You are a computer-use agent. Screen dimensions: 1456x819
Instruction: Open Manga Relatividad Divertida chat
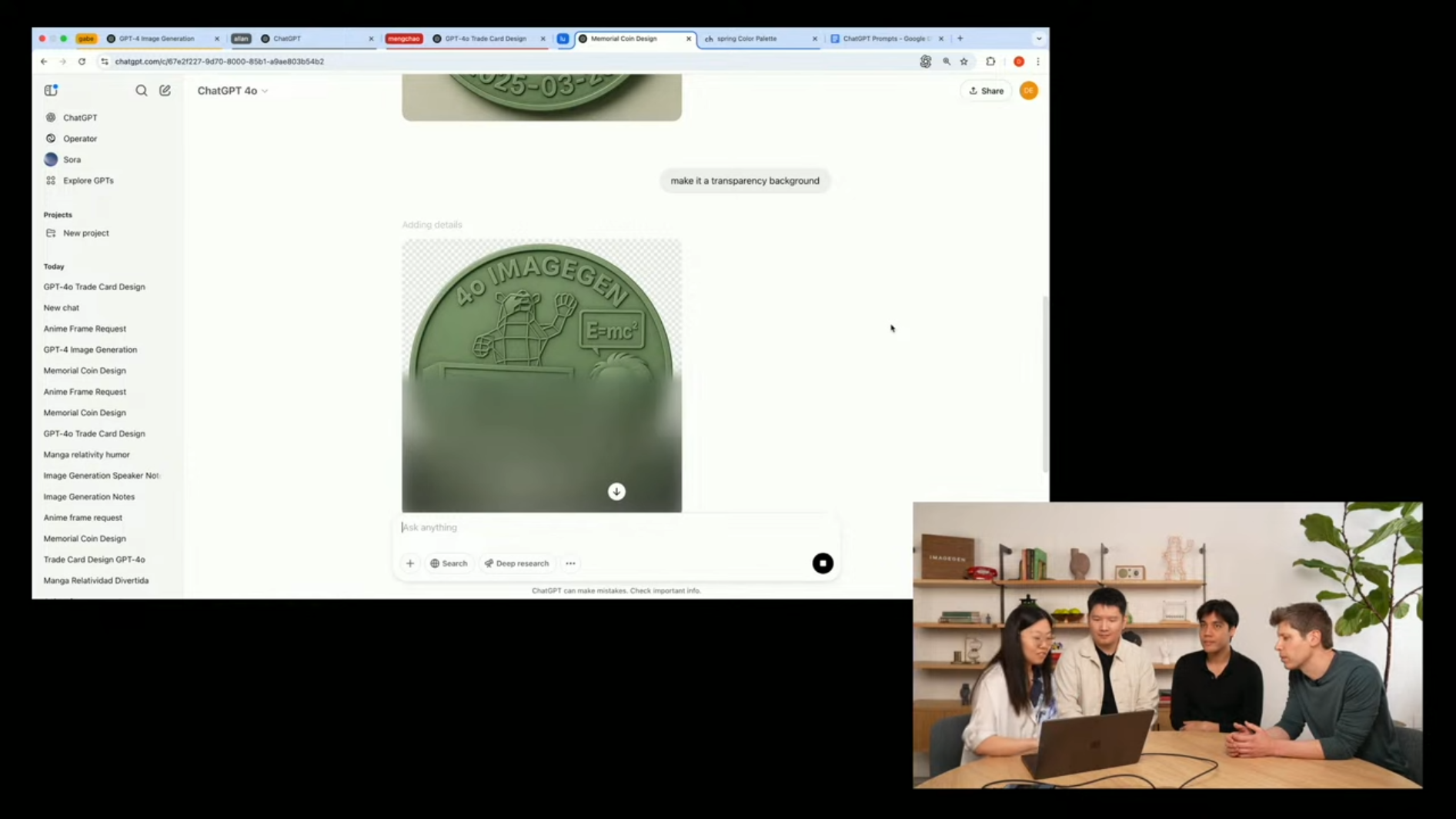(x=95, y=580)
